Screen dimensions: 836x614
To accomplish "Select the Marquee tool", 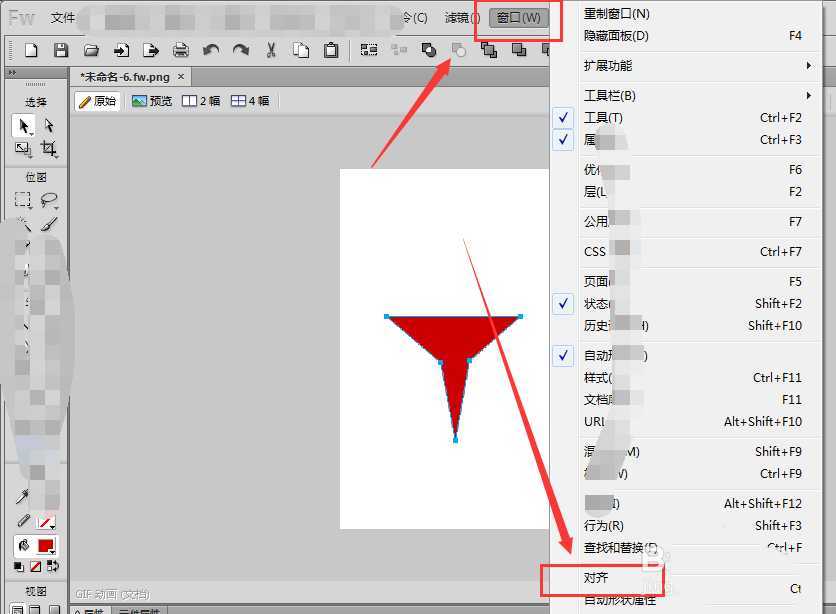I will click(x=22, y=200).
